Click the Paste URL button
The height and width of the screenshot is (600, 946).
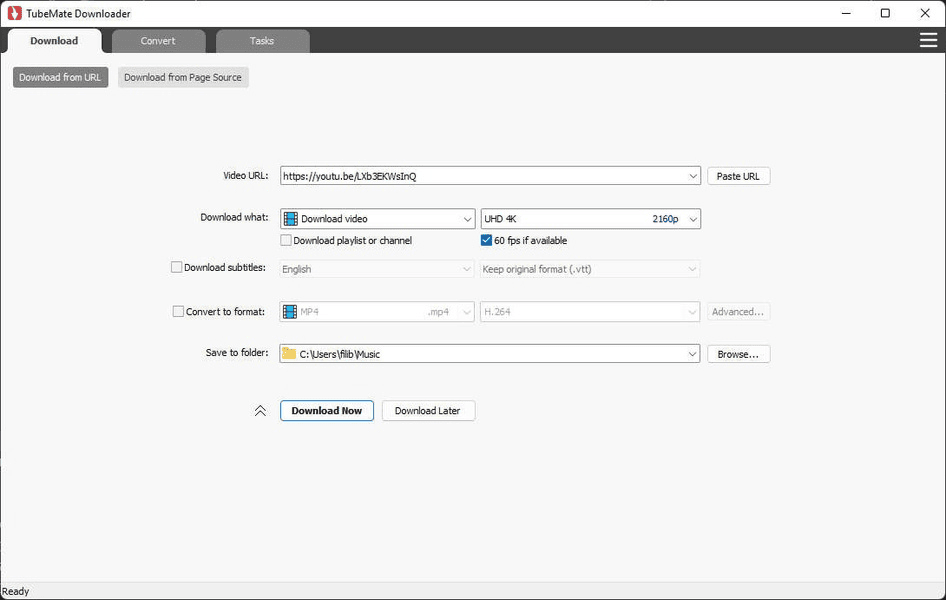click(738, 175)
